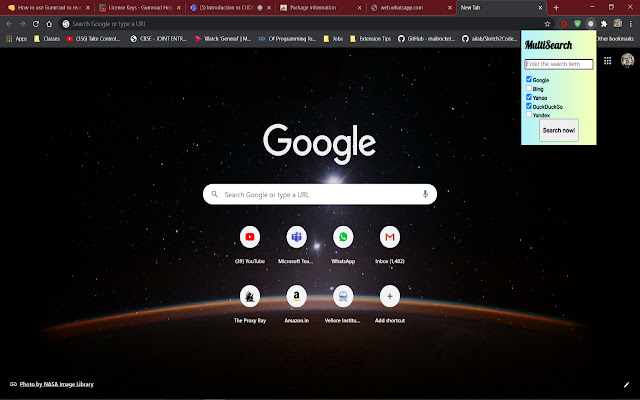
Task: Open the GitHub - mailrocket bookmark
Action: [426, 39]
